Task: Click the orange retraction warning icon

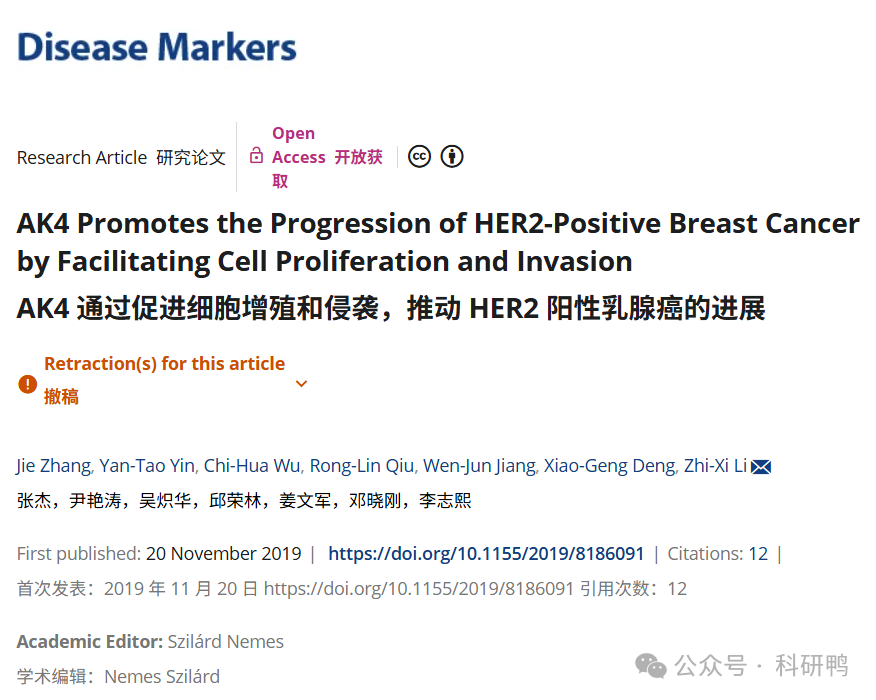Action: point(27,384)
